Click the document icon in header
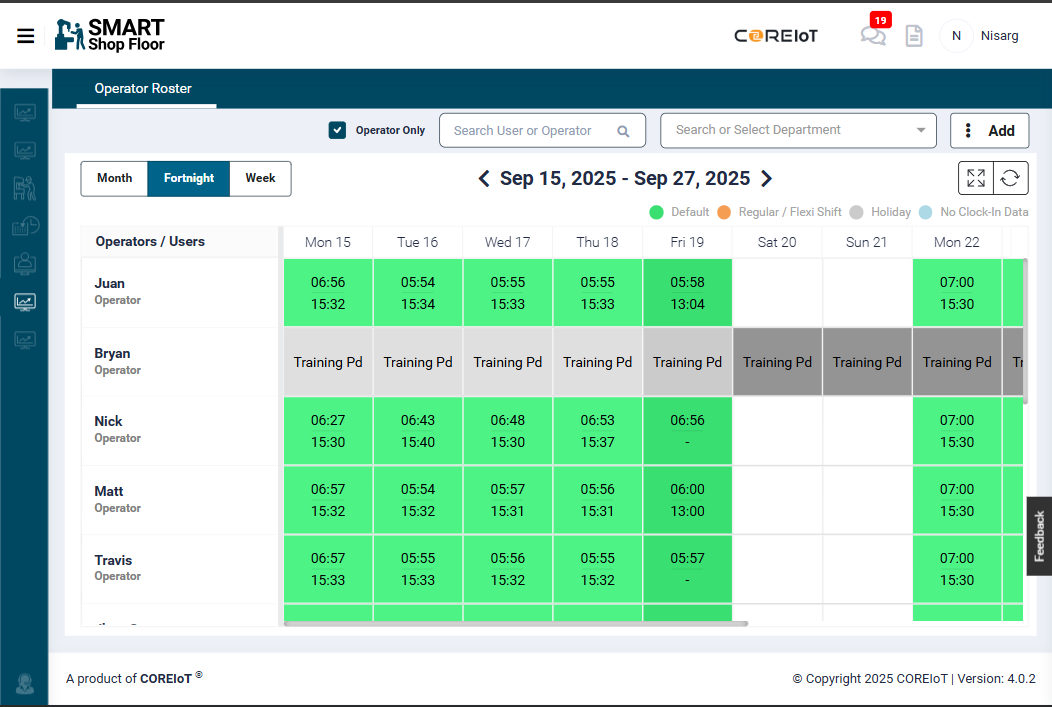 pos(913,36)
